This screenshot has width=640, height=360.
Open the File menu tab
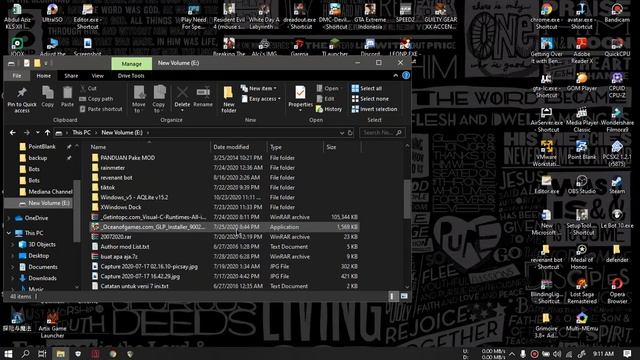17,76
